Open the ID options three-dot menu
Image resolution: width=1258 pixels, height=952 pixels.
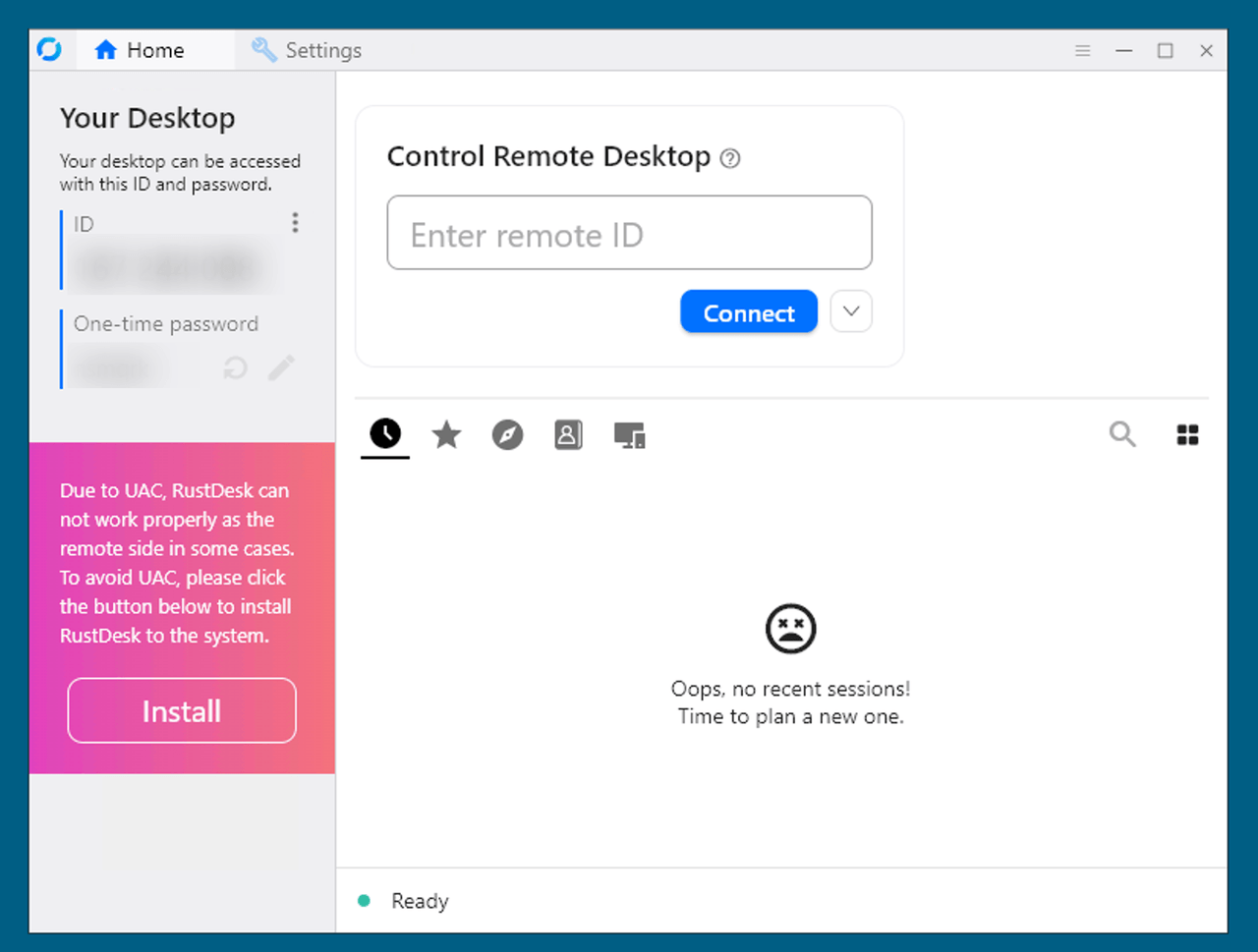tap(295, 223)
